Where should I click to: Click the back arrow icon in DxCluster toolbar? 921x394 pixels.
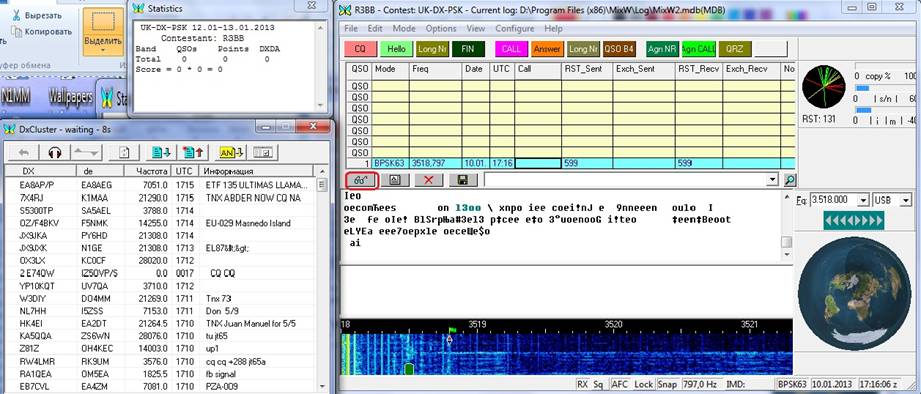[x=24, y=153]
